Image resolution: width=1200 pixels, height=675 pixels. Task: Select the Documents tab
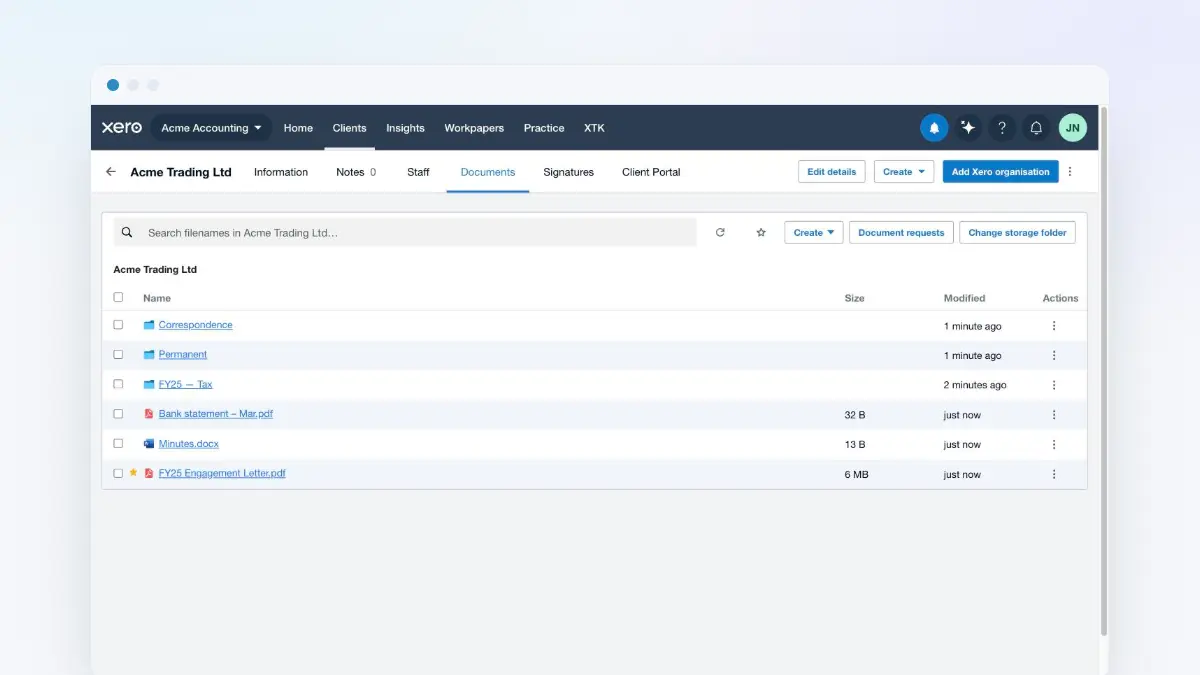(x=488, y=172)
